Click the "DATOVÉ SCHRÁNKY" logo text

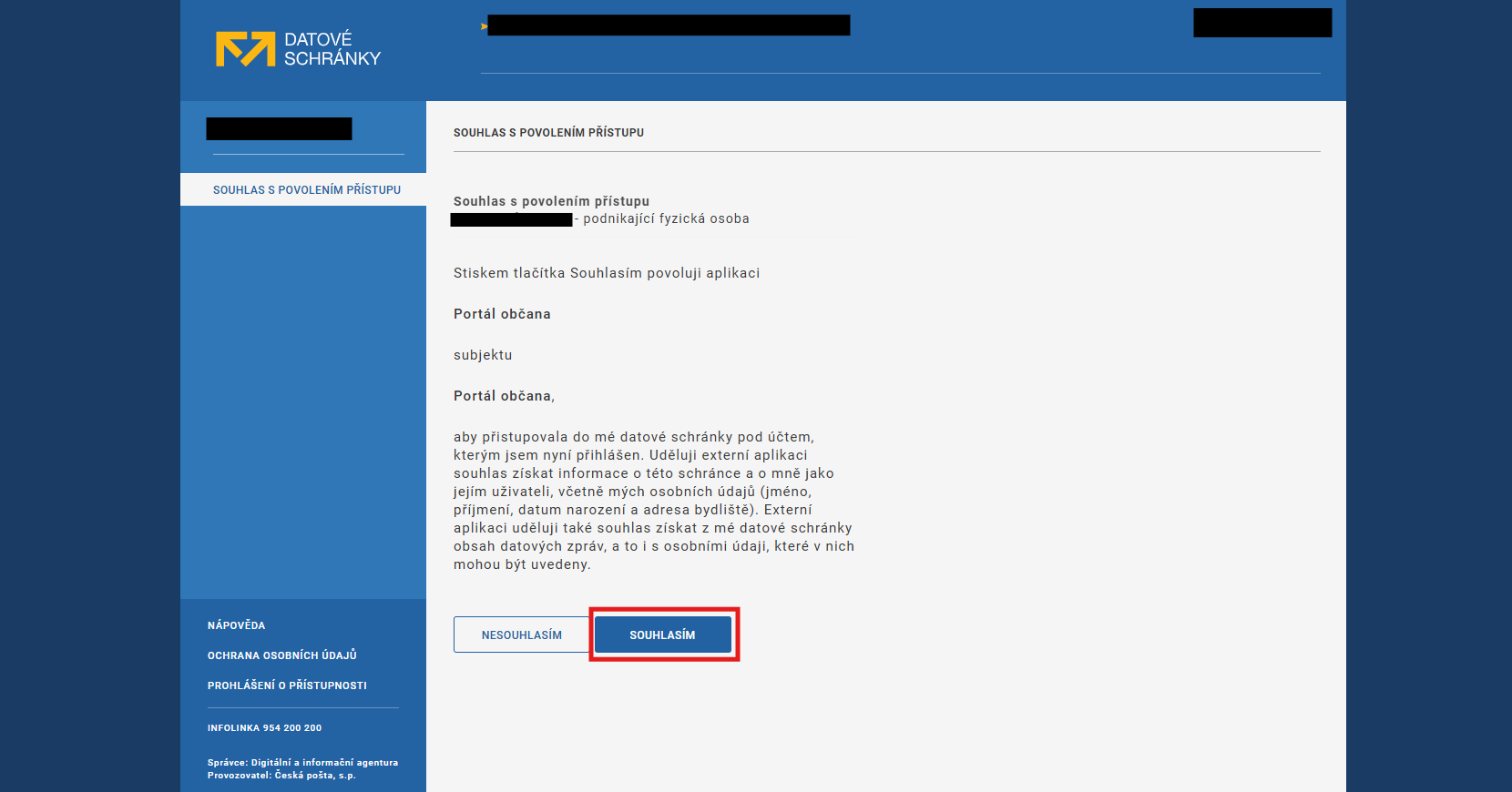[332, 49]
